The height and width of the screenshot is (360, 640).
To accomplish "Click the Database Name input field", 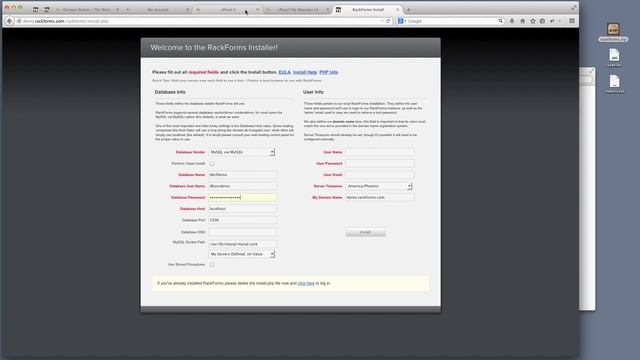I will [x=242, y=175].
